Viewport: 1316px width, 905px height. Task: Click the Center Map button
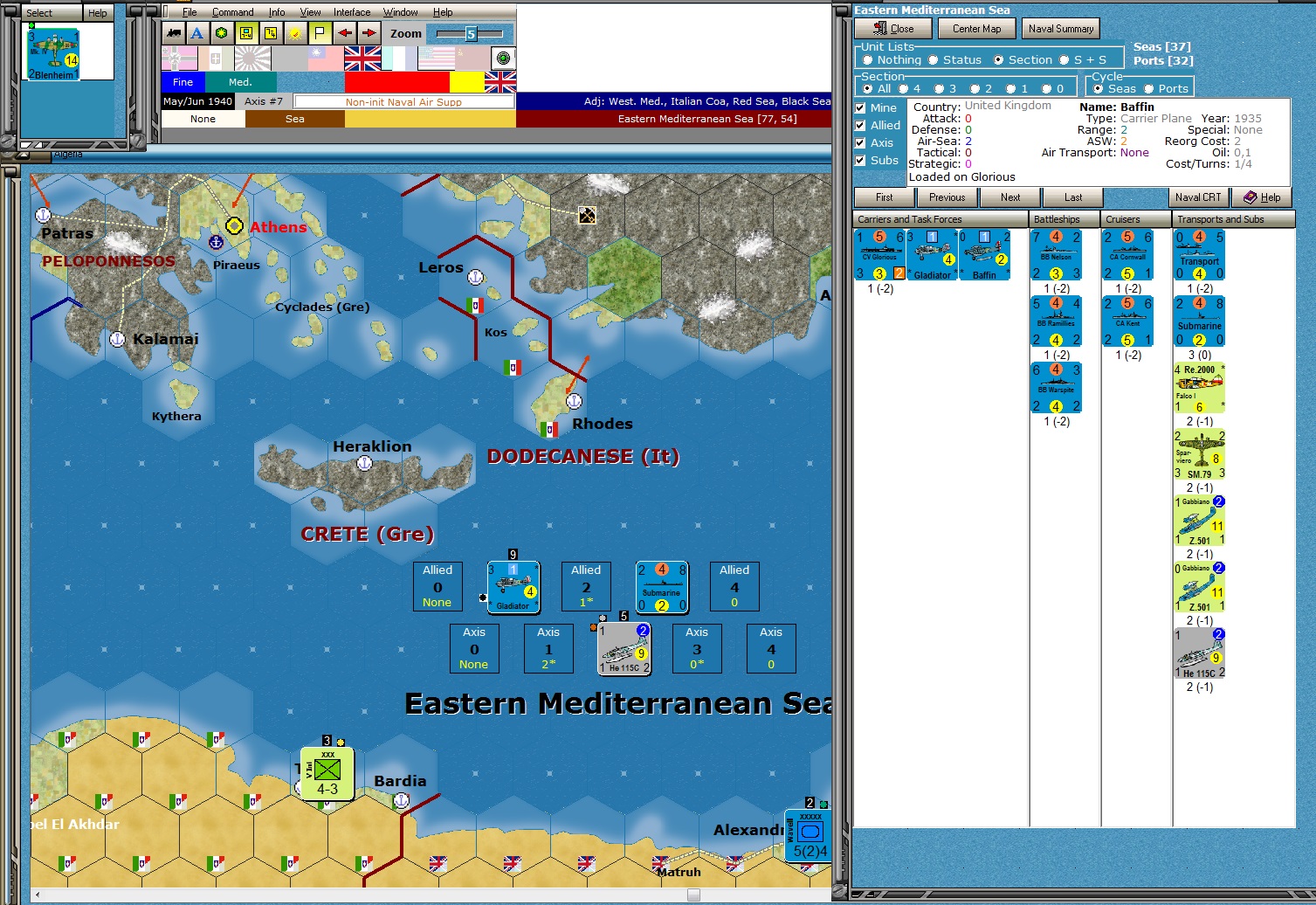[976, 29]
